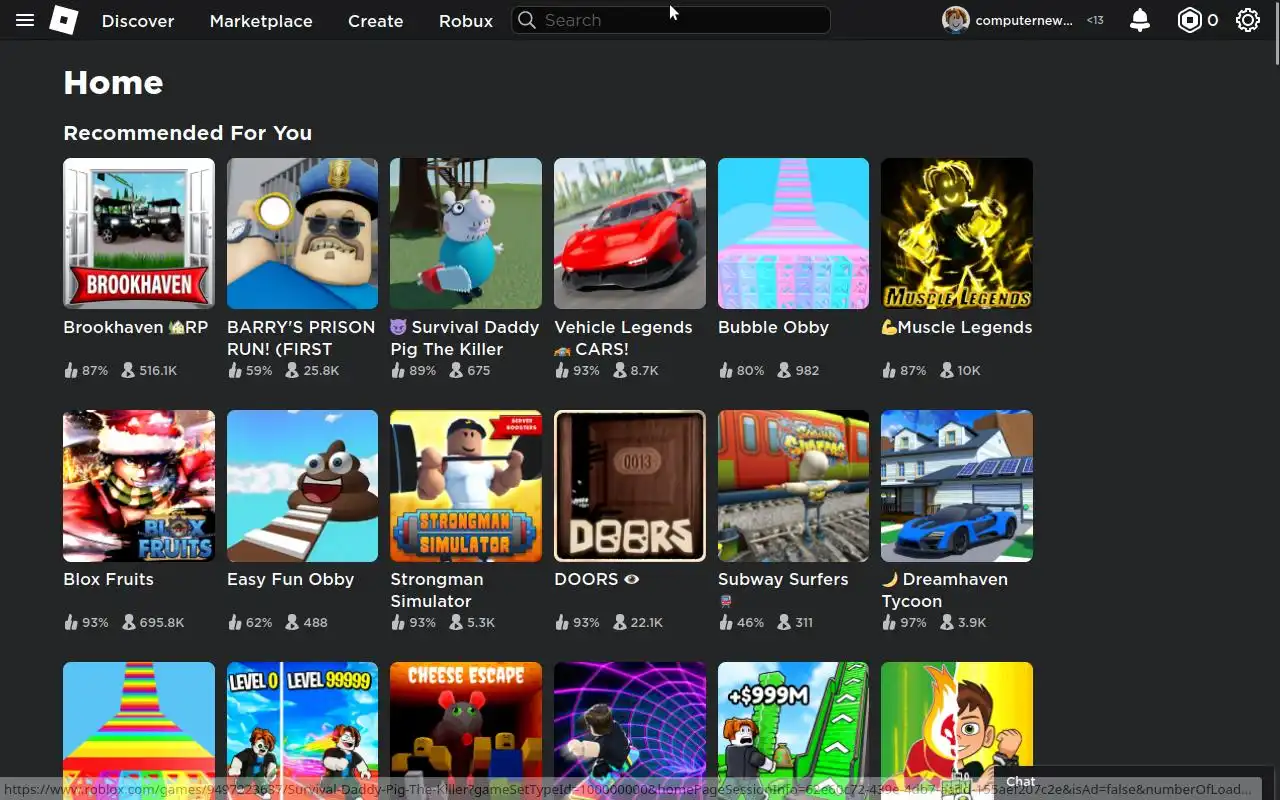Open the Chat panel
This screenshot has width=1280, height=800.
[1021, 782]
